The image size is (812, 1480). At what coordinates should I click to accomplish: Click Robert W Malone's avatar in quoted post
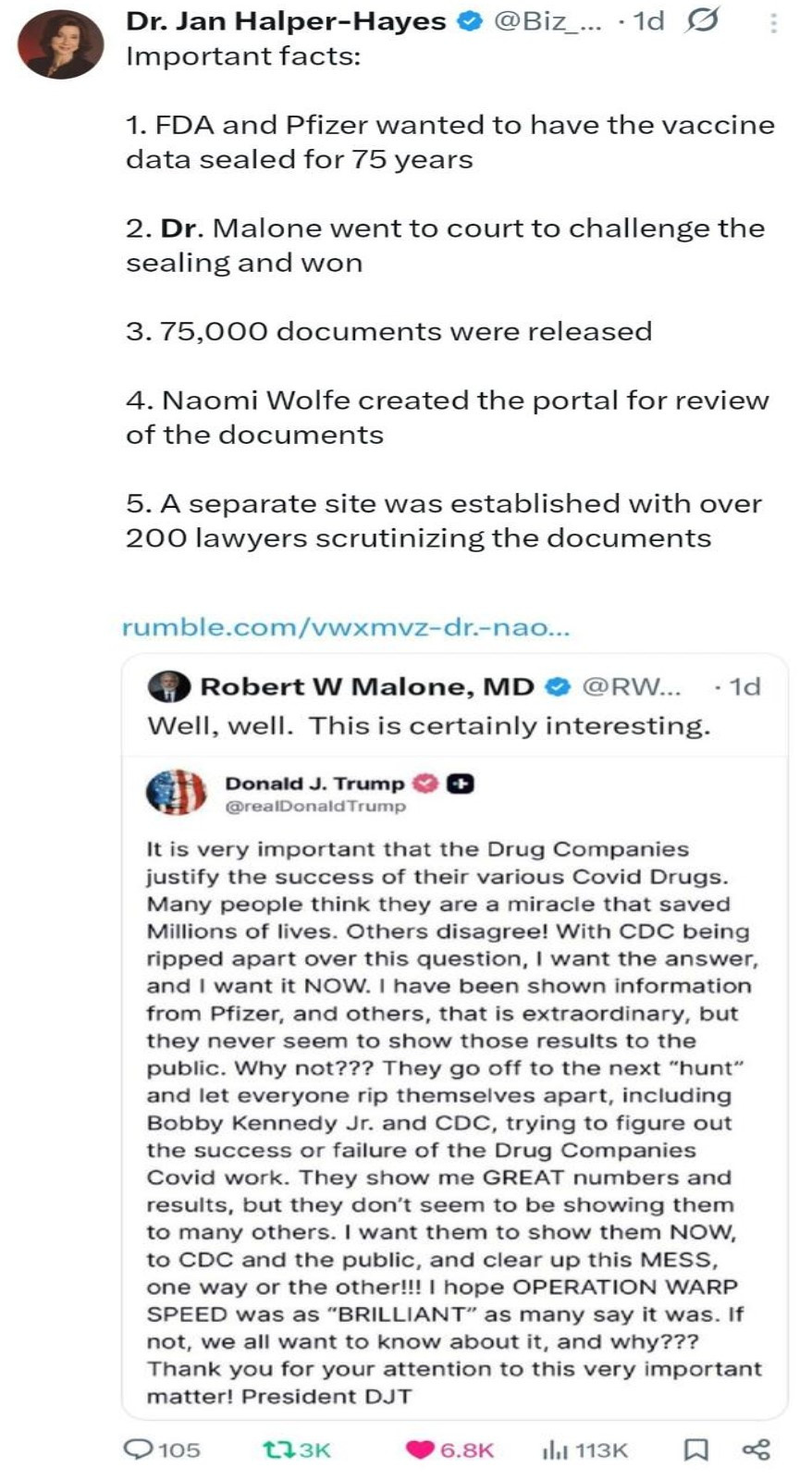[168, 686]
